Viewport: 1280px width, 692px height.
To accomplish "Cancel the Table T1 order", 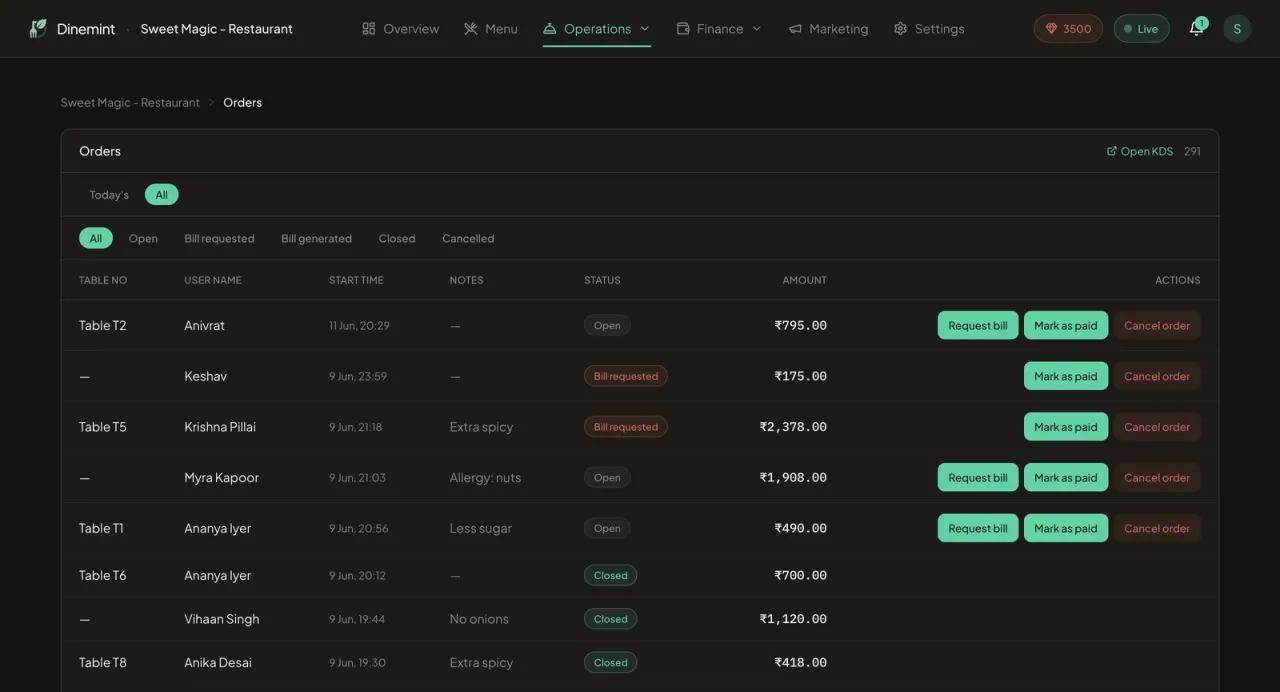I will 1157,528.
